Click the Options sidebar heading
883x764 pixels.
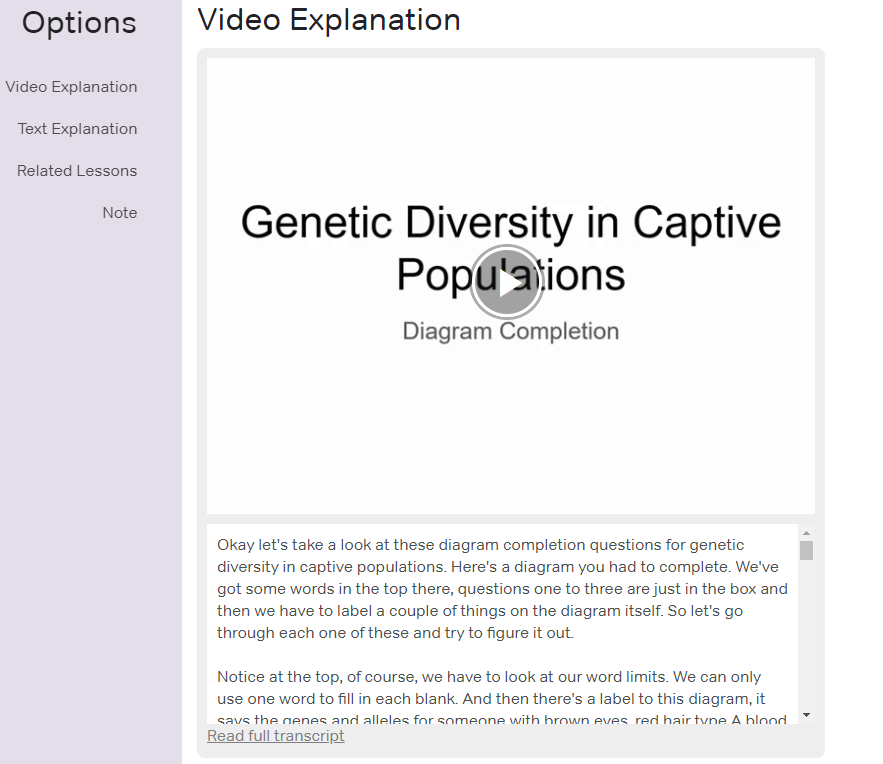pos(79,23)
